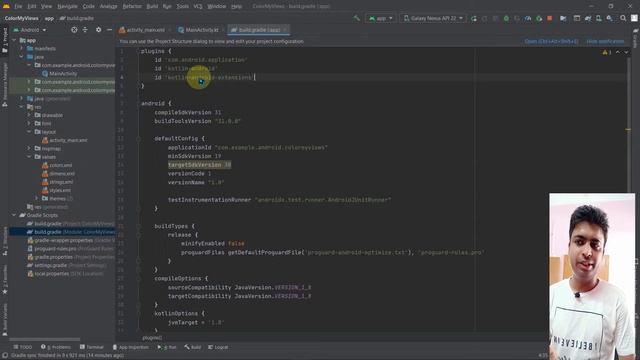Open Project panel settings gear
Viewport: 640px width, 360px height.
pos(98,30)
